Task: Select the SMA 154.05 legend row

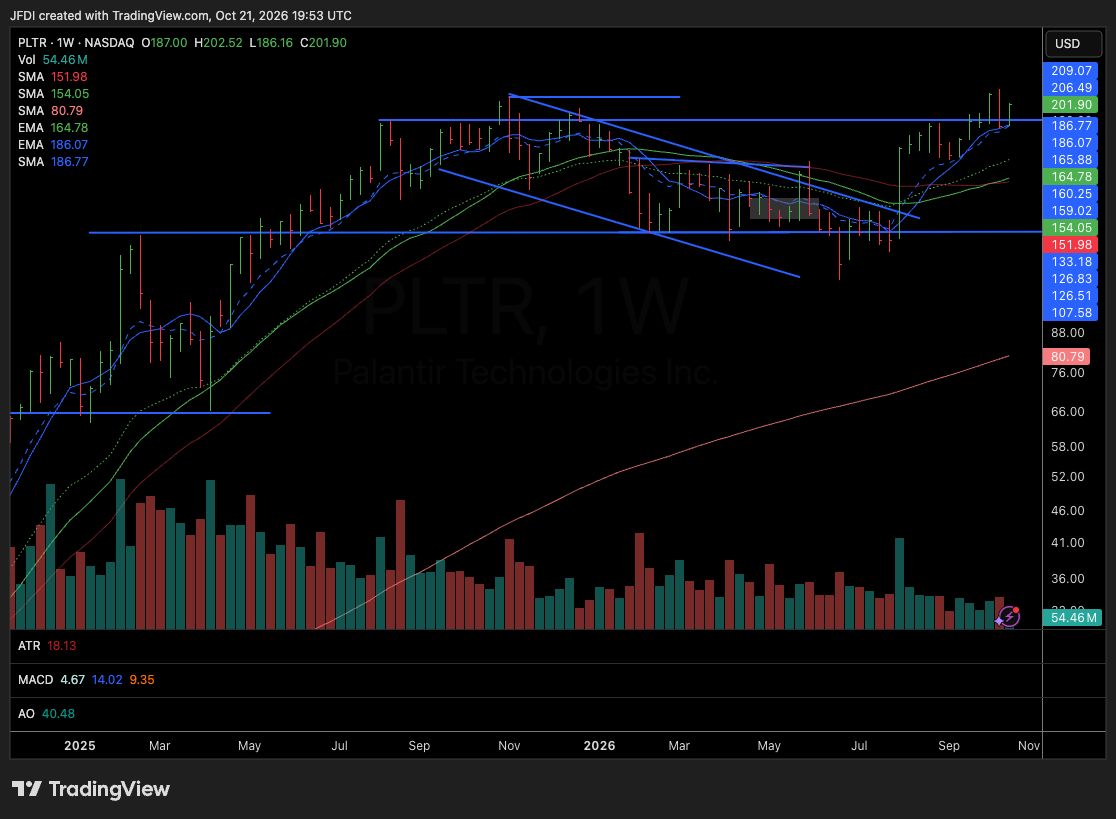Action: pos(53,94)
